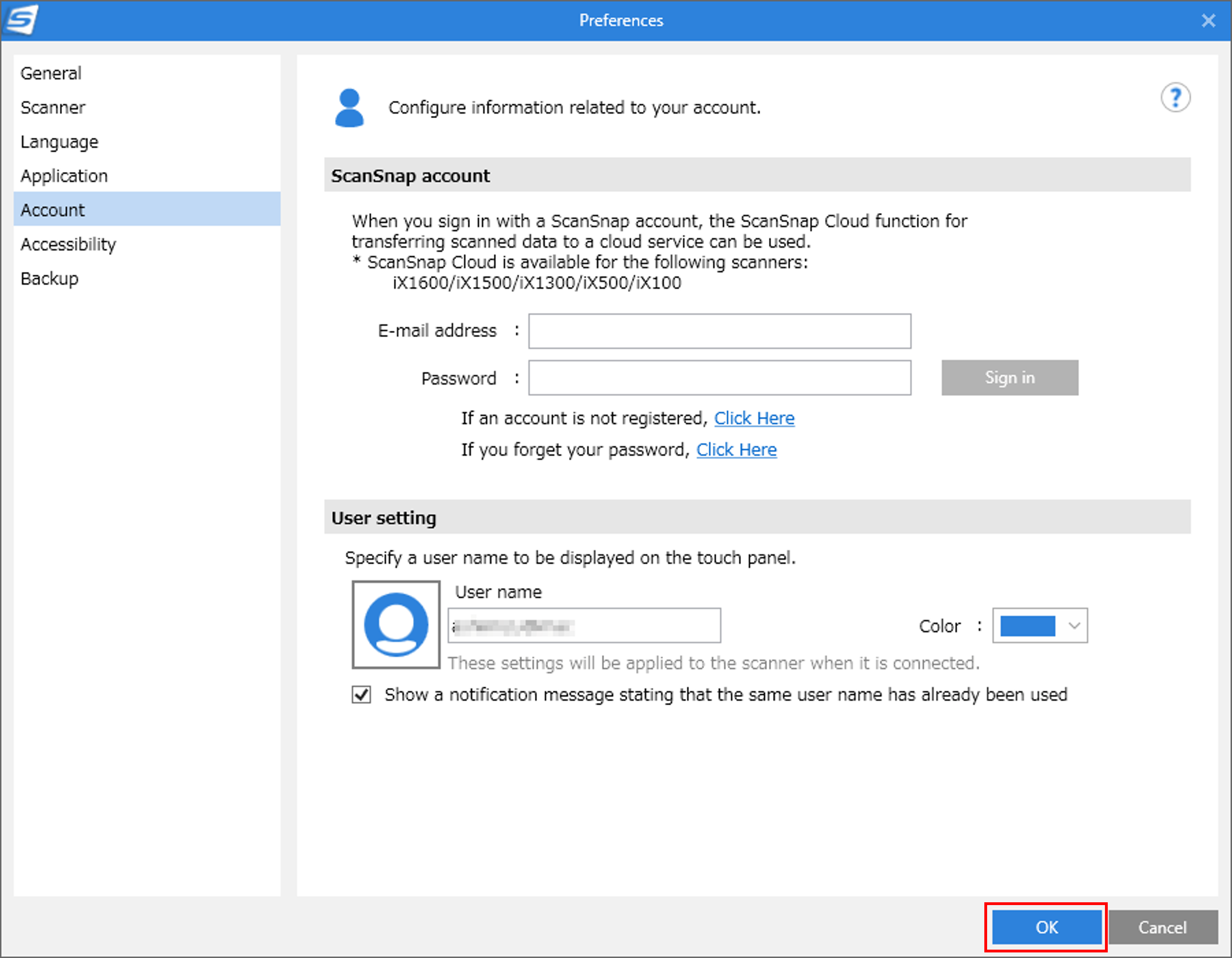Click the blue color swatch

(1027, 625)
